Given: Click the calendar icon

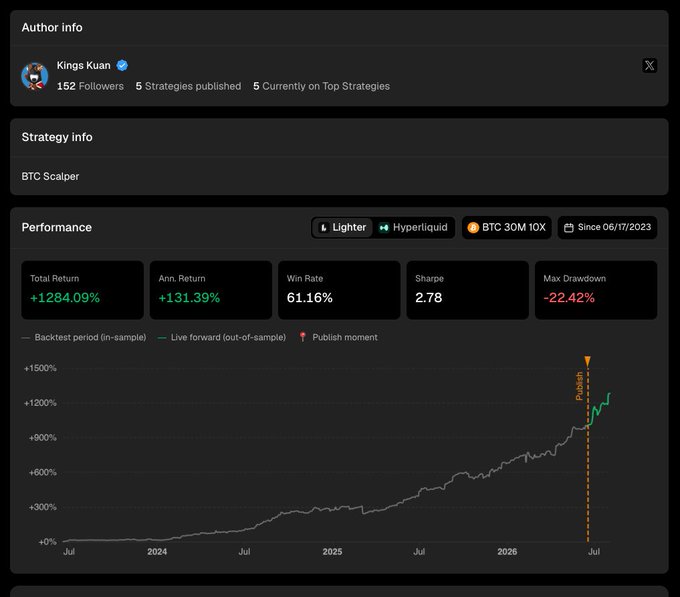Looking at the screenshot, I should click(569, 228).
